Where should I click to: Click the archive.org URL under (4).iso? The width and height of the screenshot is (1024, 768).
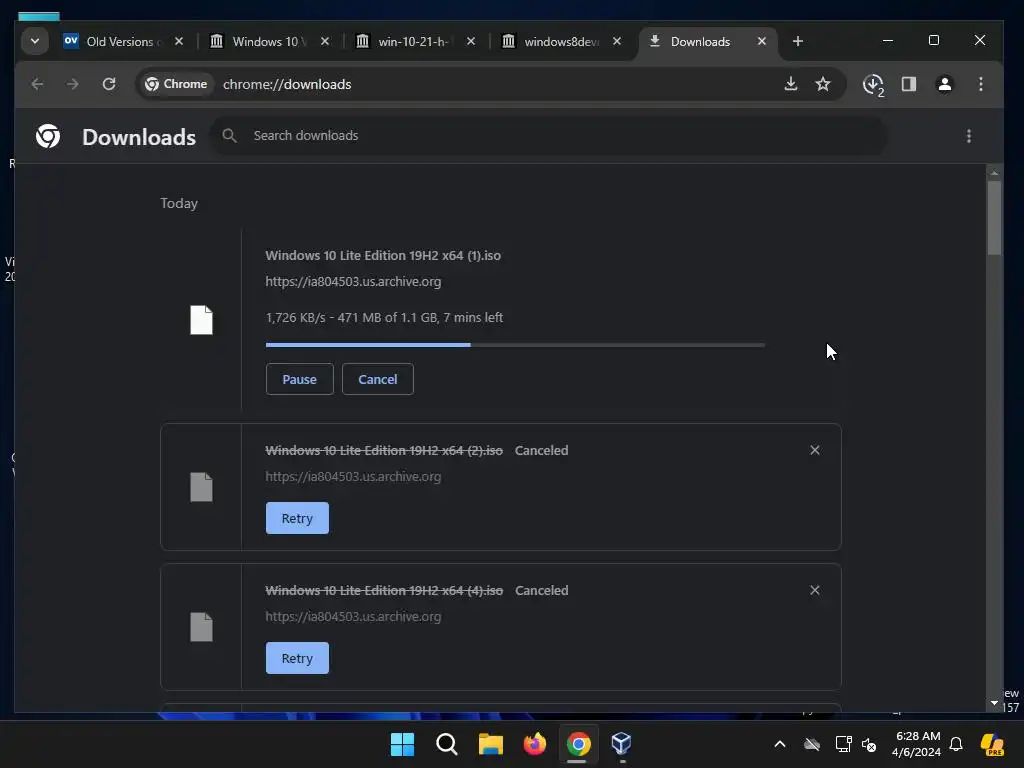(353, 616)
